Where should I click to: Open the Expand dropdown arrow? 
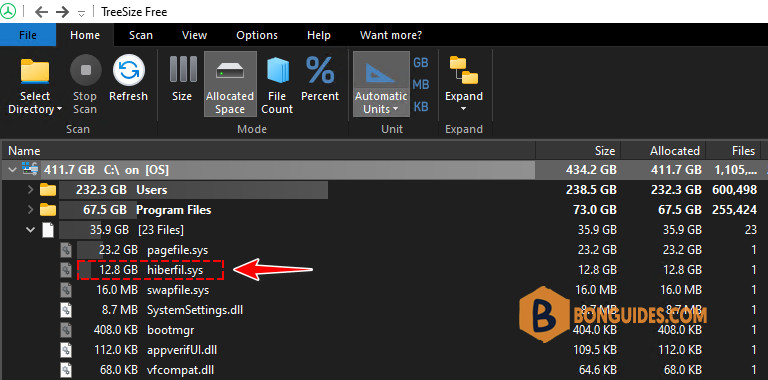464,109
